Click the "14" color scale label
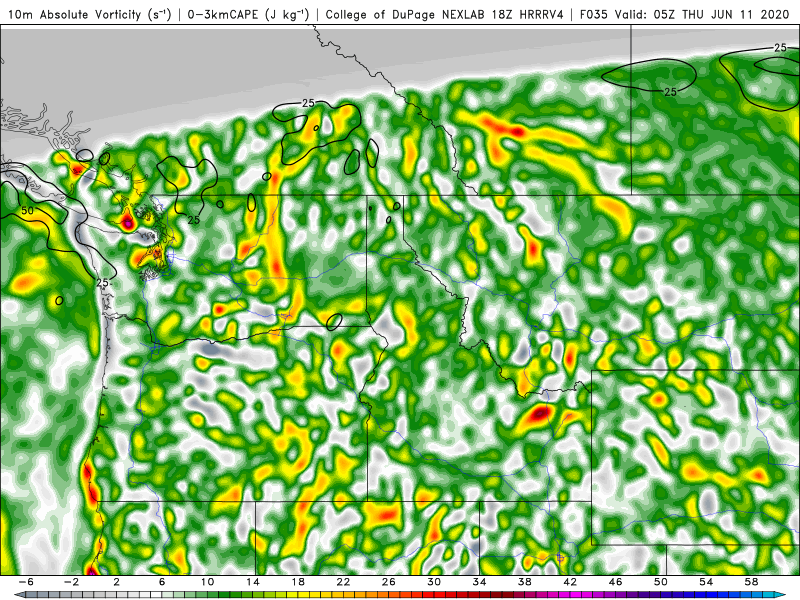Screen dimensions: 800x600 (x=253, y=582)
